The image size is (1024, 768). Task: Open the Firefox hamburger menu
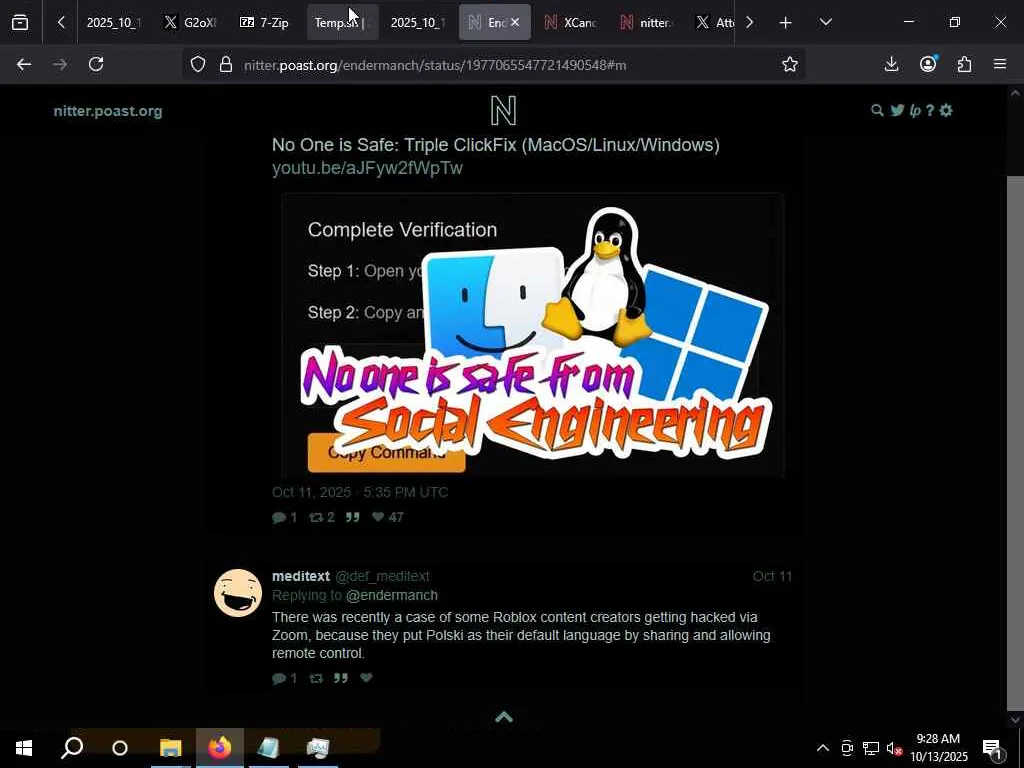[1000, 64]
